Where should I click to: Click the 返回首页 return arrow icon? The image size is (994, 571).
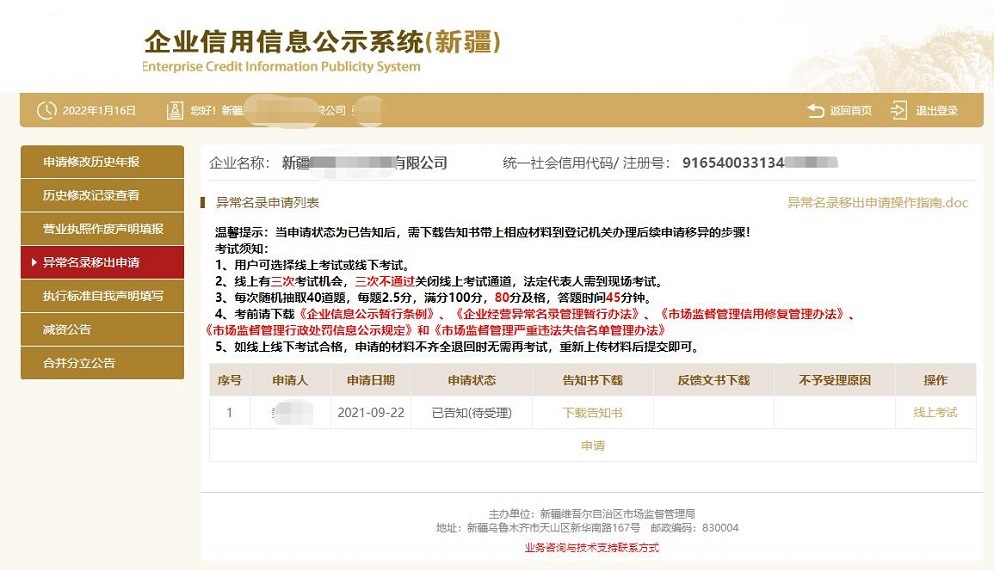[x=816, y=110]
